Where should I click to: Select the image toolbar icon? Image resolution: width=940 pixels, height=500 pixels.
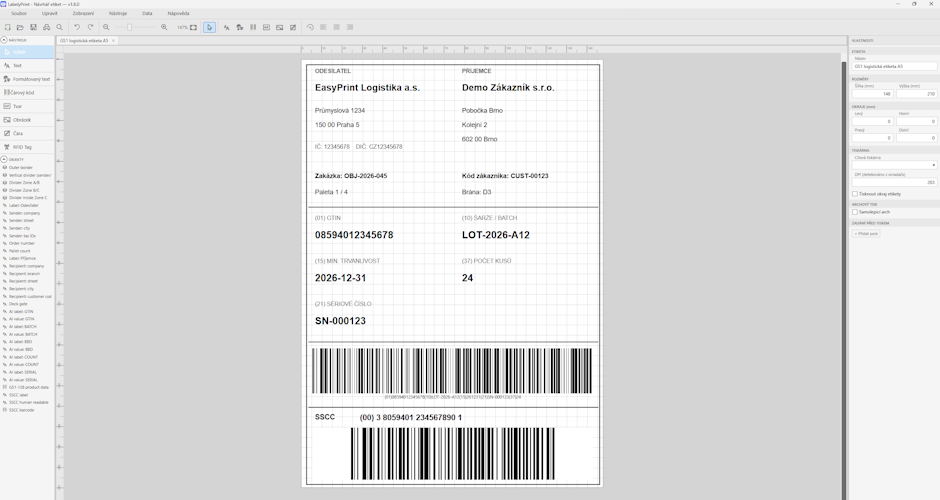click(x=279, y=27)
